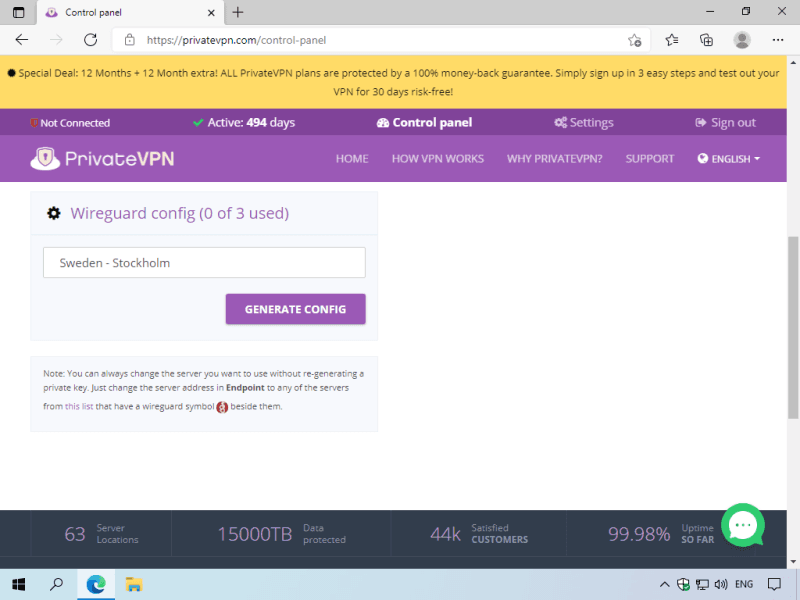Image resolution: width=800 pixels, height=600 pixels.
Task: Click the green live chat bubble icon
Action: point(742,525)
